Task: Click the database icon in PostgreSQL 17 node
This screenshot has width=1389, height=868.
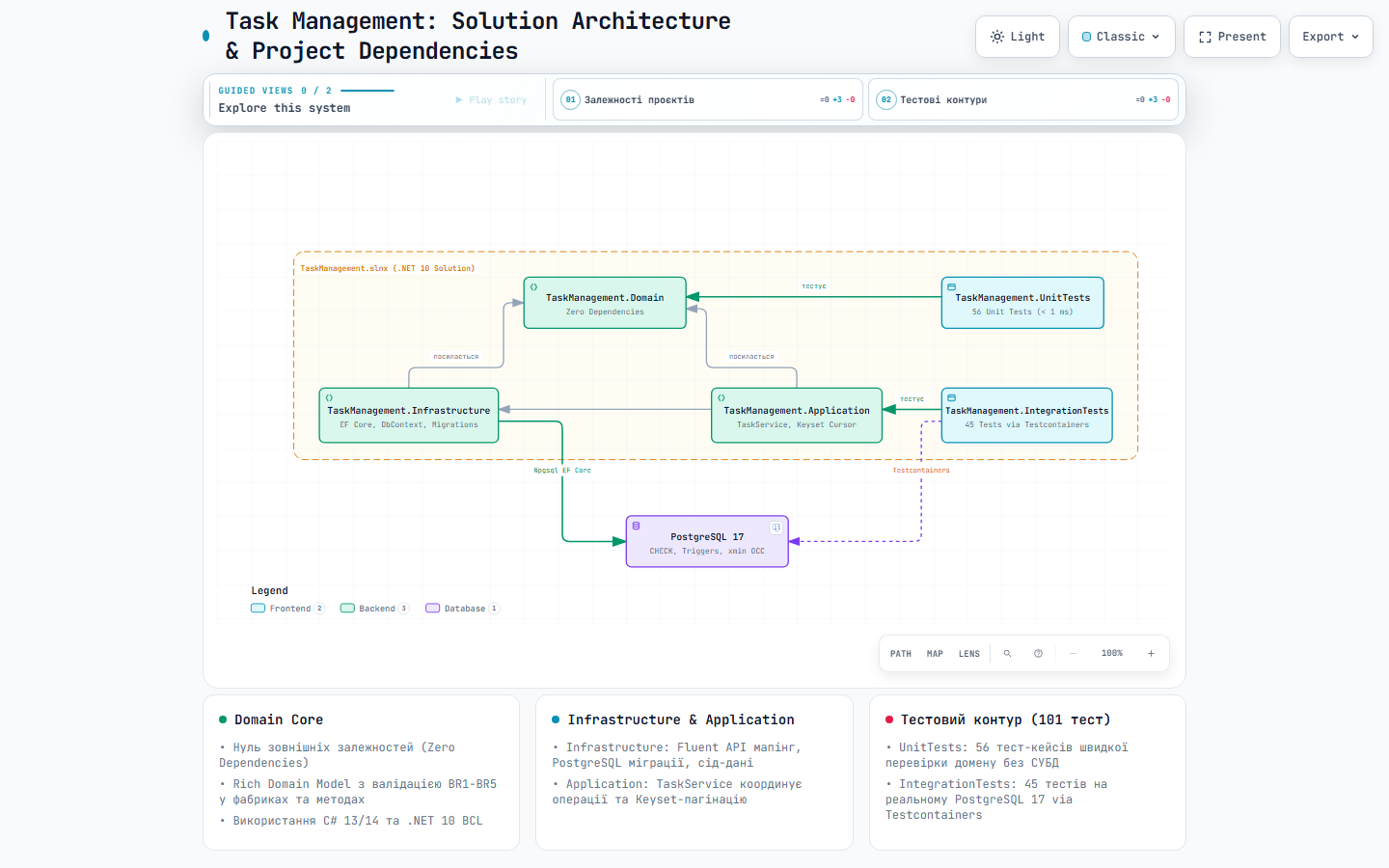Action: [636, 526]
